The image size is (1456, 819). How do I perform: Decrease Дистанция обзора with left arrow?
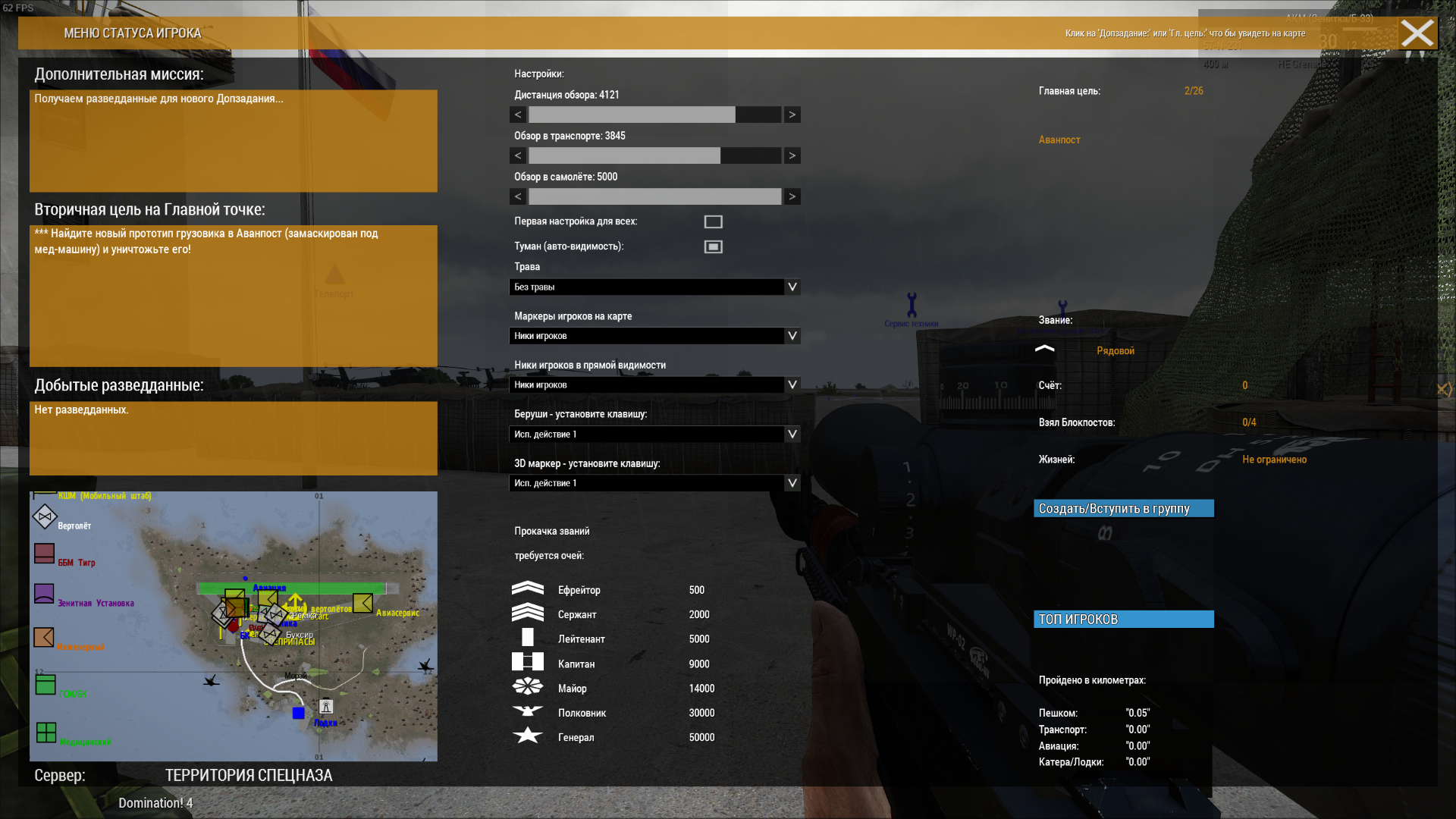tap(518, 115)
